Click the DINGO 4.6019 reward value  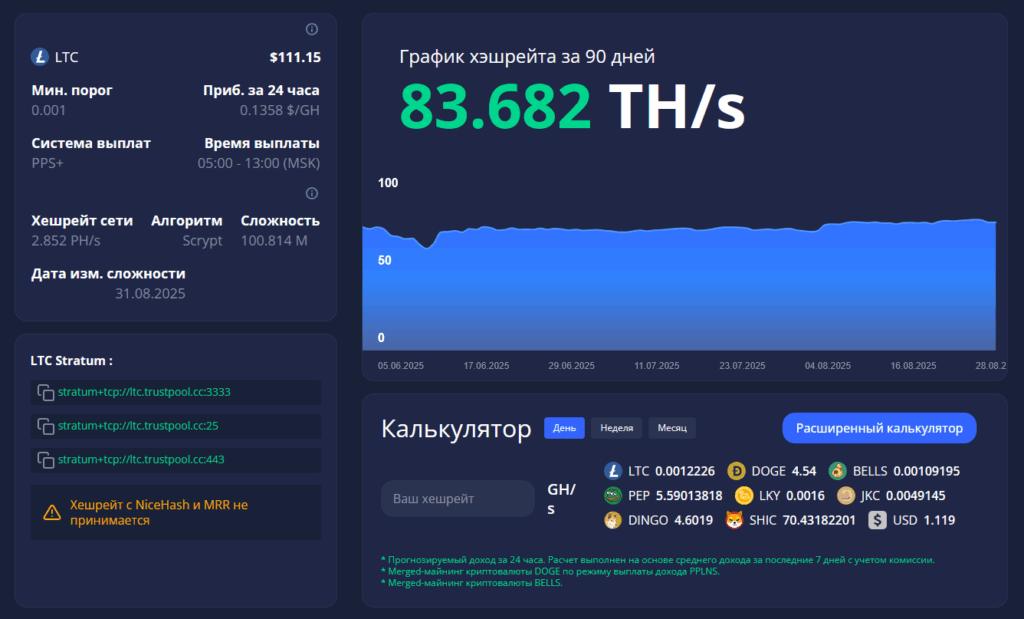click(694, 520)
